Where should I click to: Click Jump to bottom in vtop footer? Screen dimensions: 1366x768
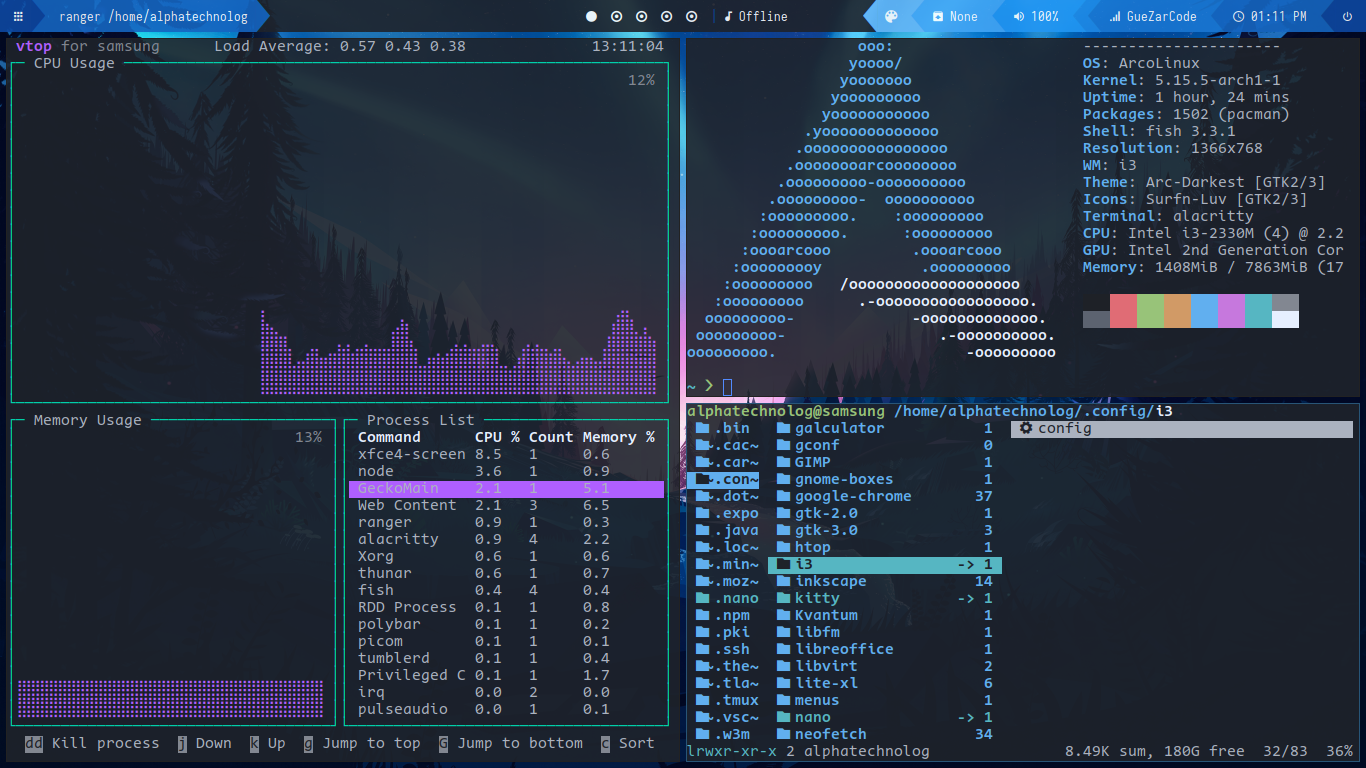coord(520,743)
